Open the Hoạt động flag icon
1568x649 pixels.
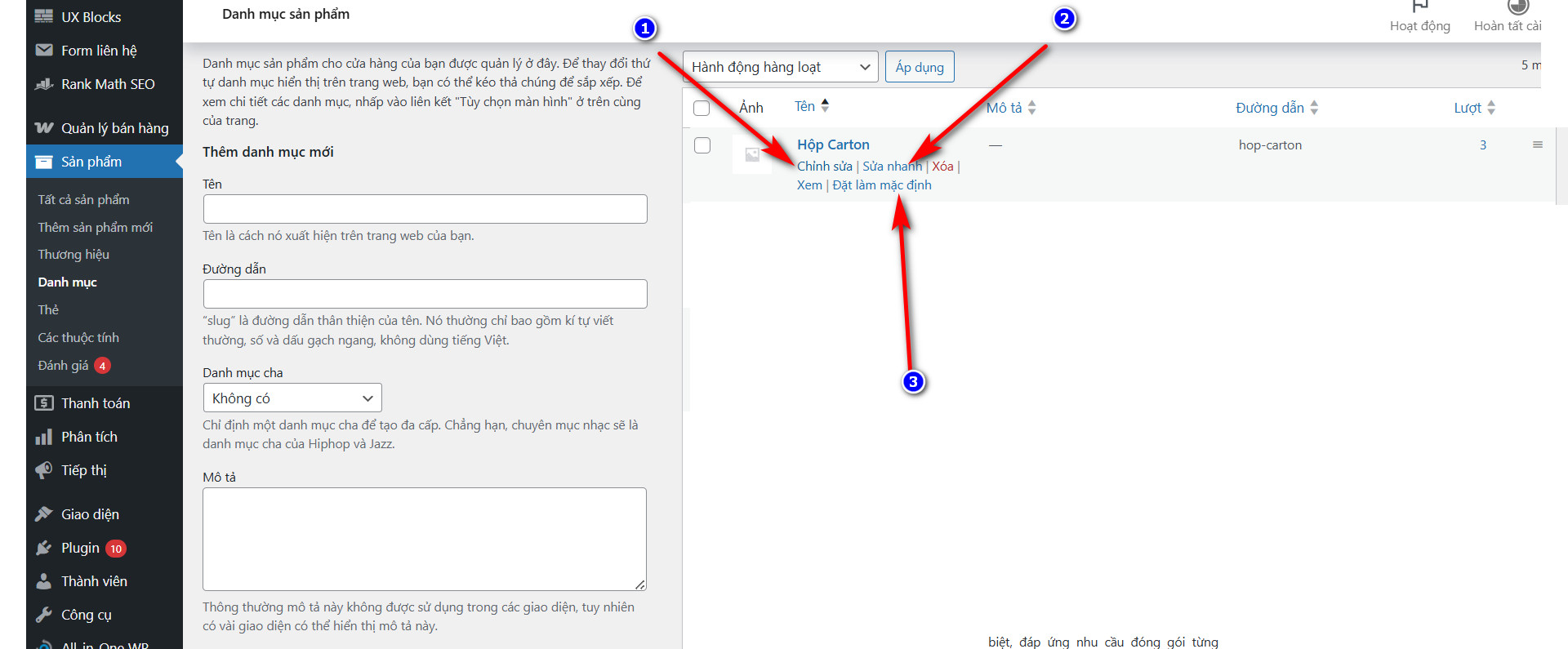[1420, 5]
